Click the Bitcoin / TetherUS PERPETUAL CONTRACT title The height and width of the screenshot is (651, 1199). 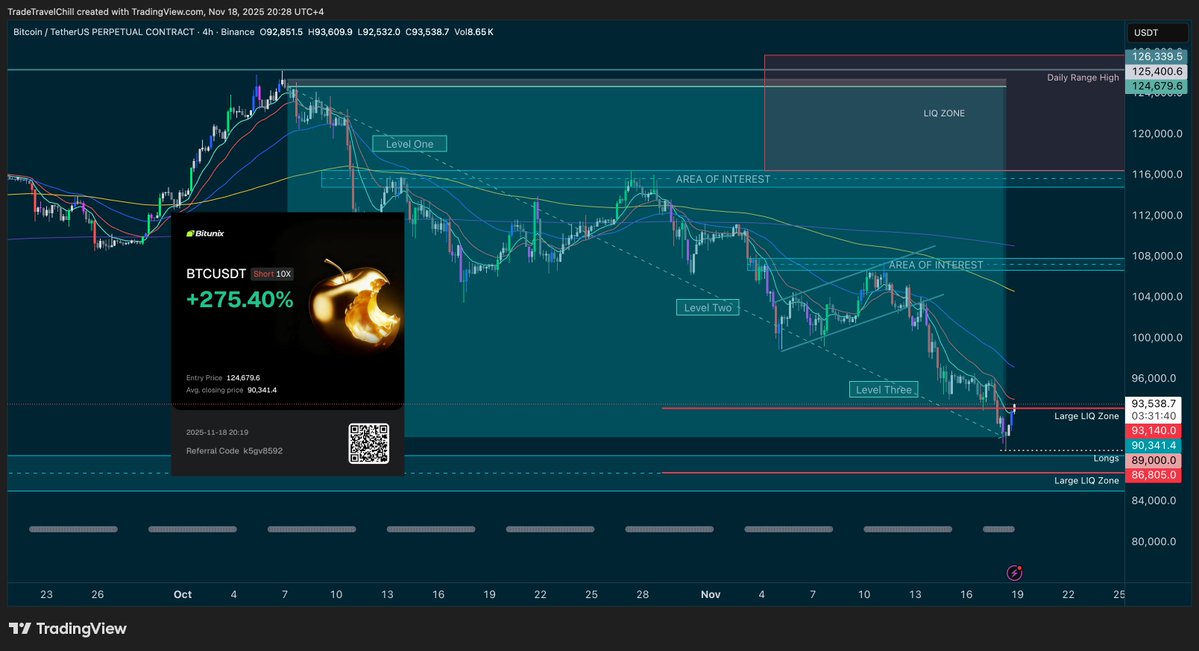(103, 32)
